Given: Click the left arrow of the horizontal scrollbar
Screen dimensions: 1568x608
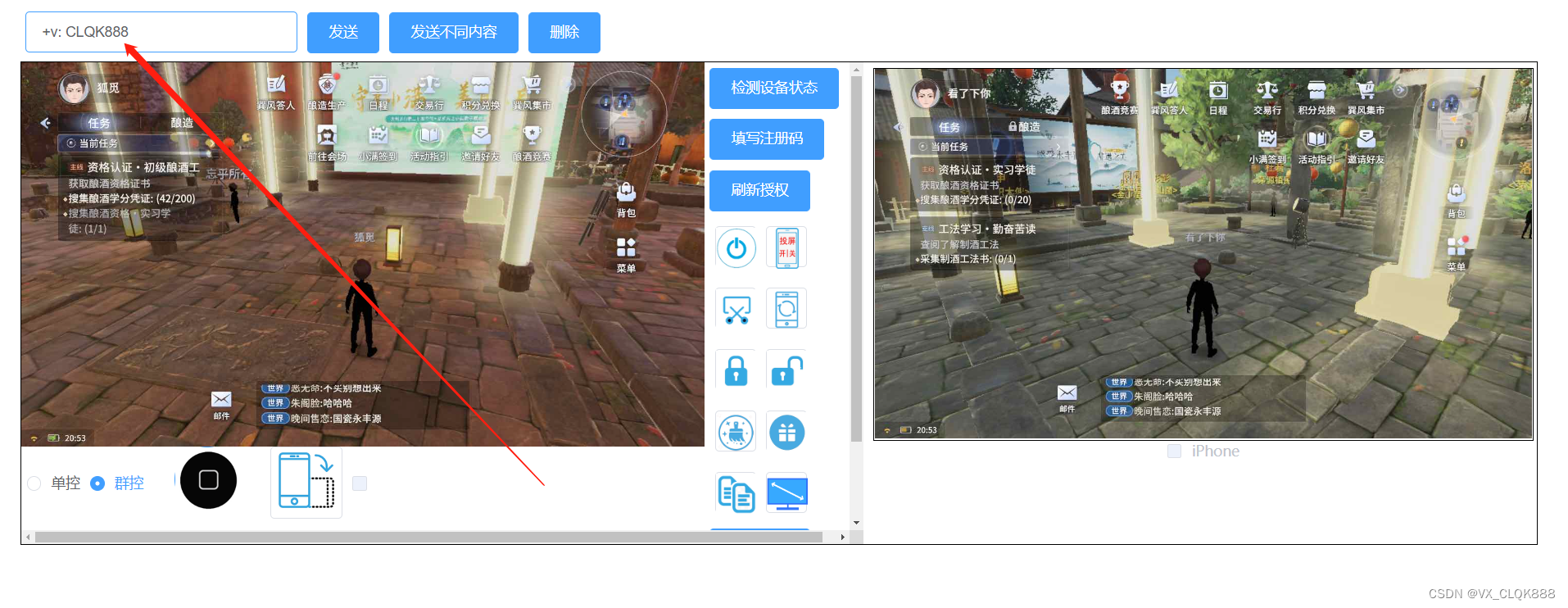Looking at the screenshot, I should 28,538.
